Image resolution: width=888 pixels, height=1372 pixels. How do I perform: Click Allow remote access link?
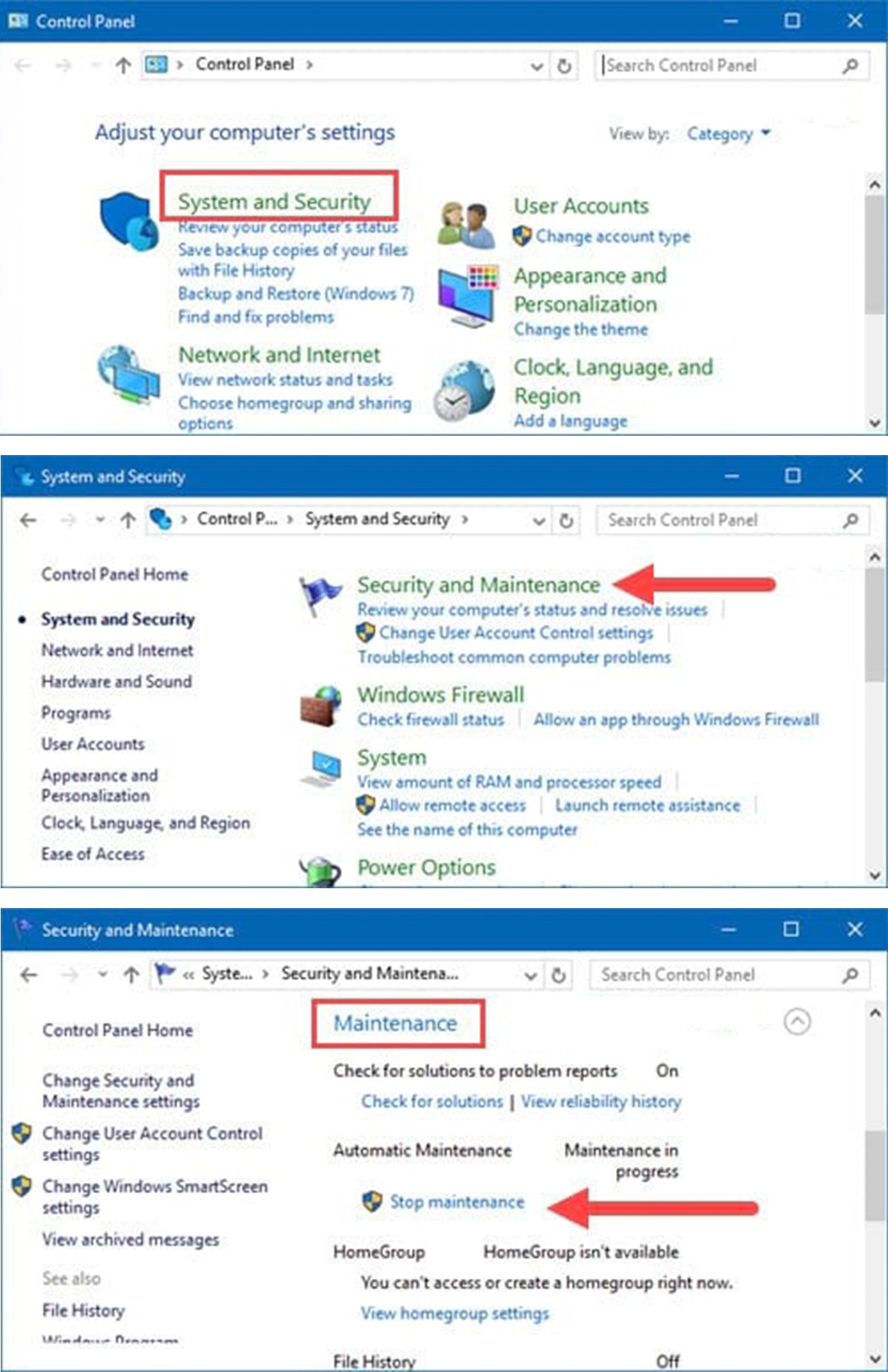[453, 806]
